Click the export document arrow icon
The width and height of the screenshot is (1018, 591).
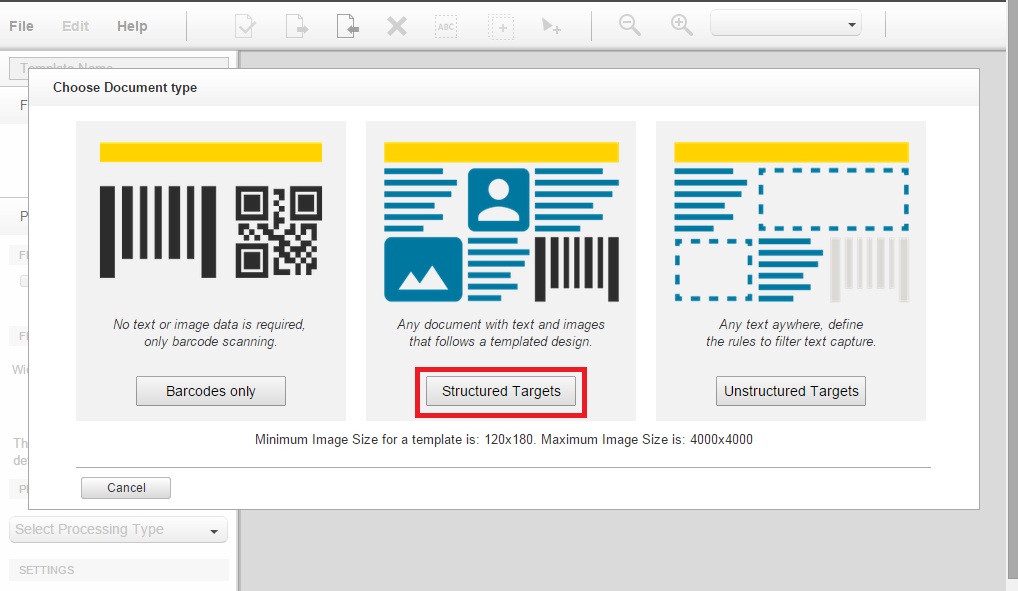(297, 27)
